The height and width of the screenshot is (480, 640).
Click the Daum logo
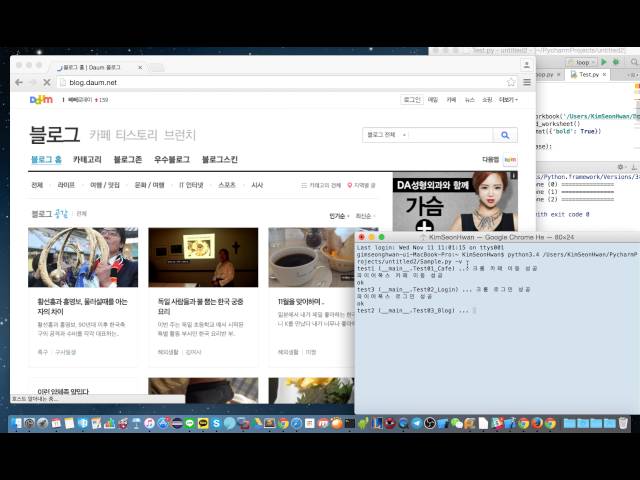41,100
